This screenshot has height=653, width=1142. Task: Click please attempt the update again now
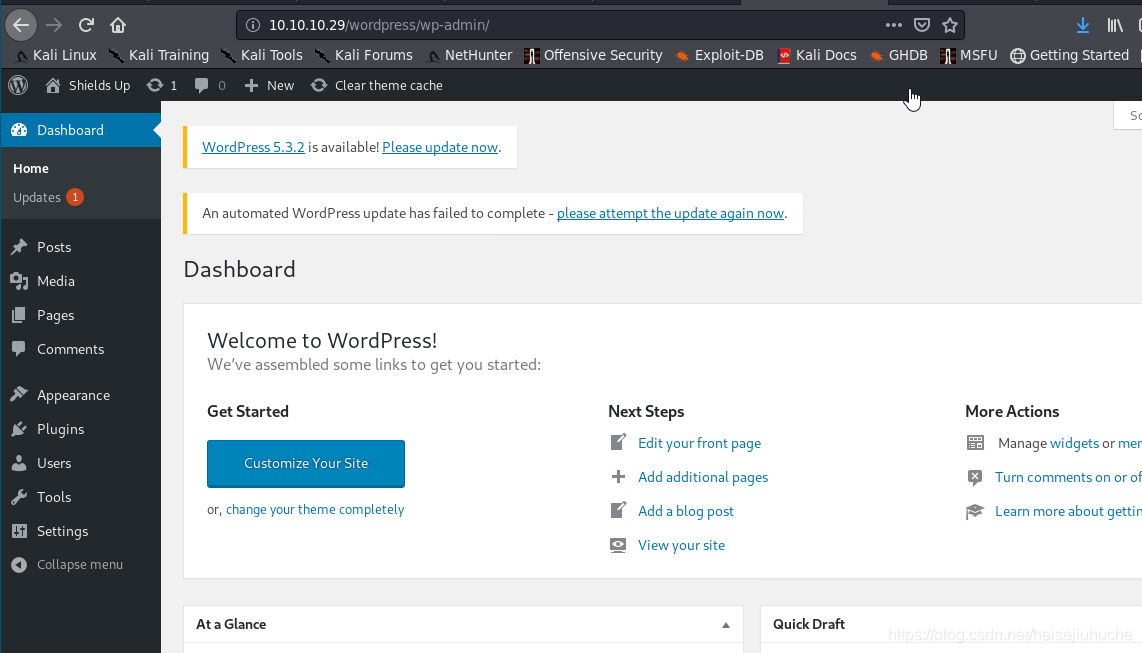point(670,213)
